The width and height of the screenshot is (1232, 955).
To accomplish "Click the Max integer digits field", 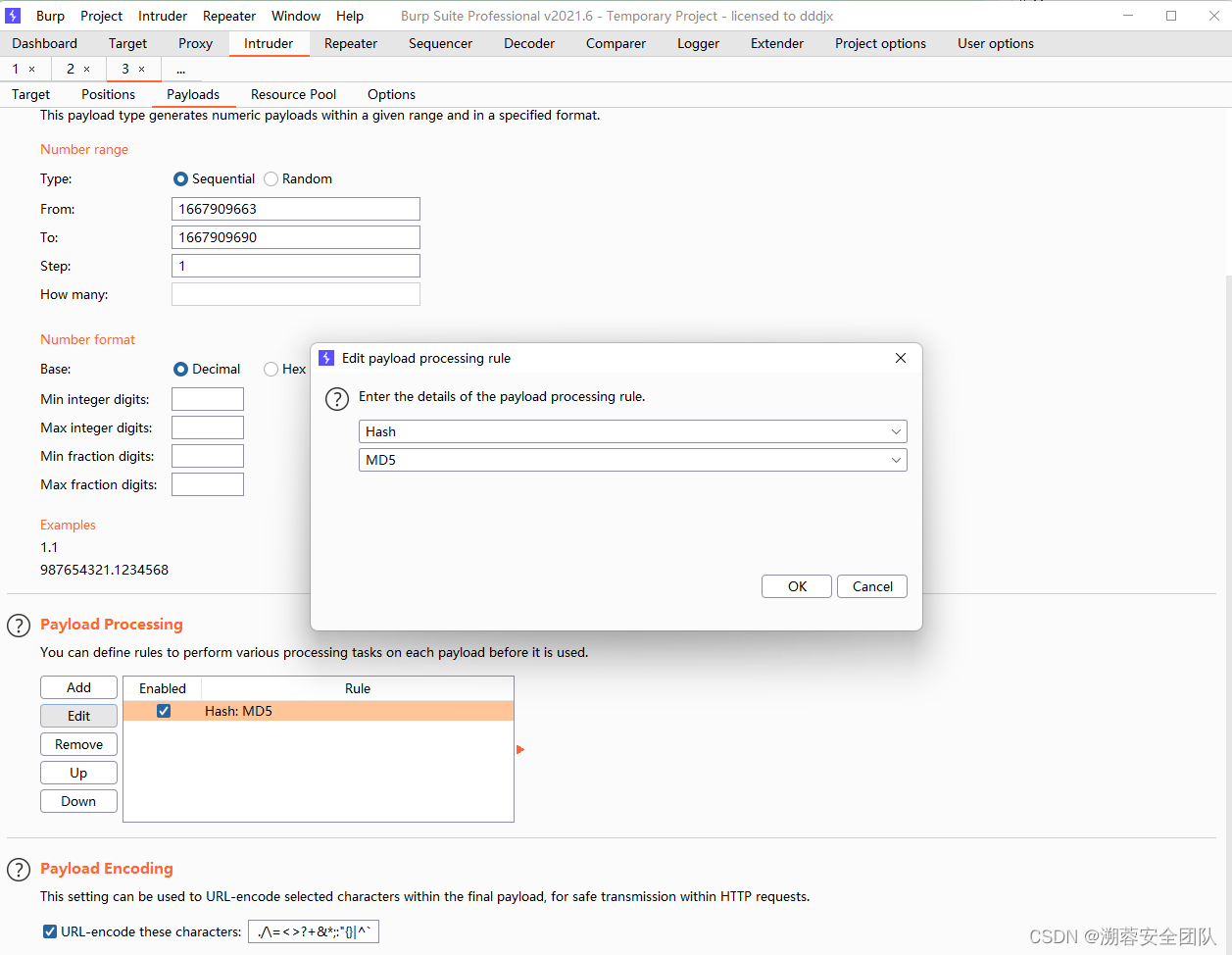I will (x=208, y=427).
